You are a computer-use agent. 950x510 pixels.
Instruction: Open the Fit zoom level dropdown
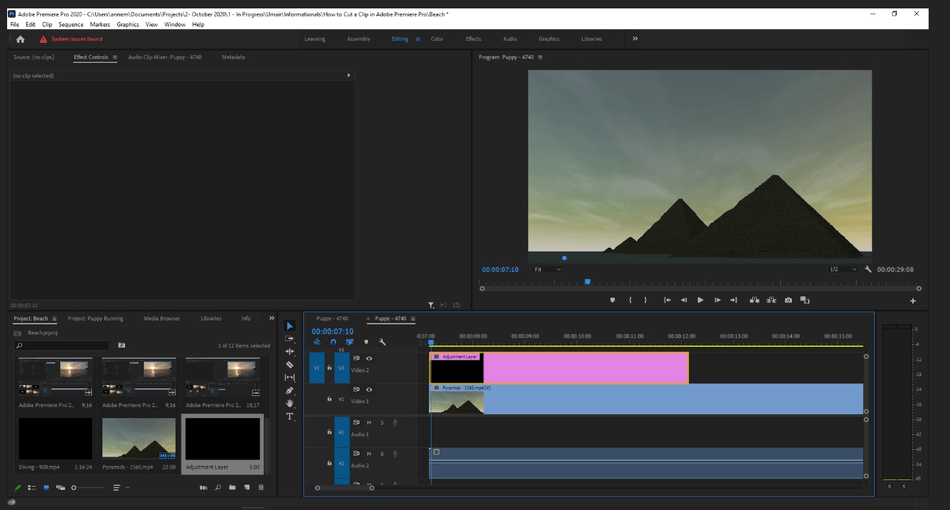click(x=547, y=269)
